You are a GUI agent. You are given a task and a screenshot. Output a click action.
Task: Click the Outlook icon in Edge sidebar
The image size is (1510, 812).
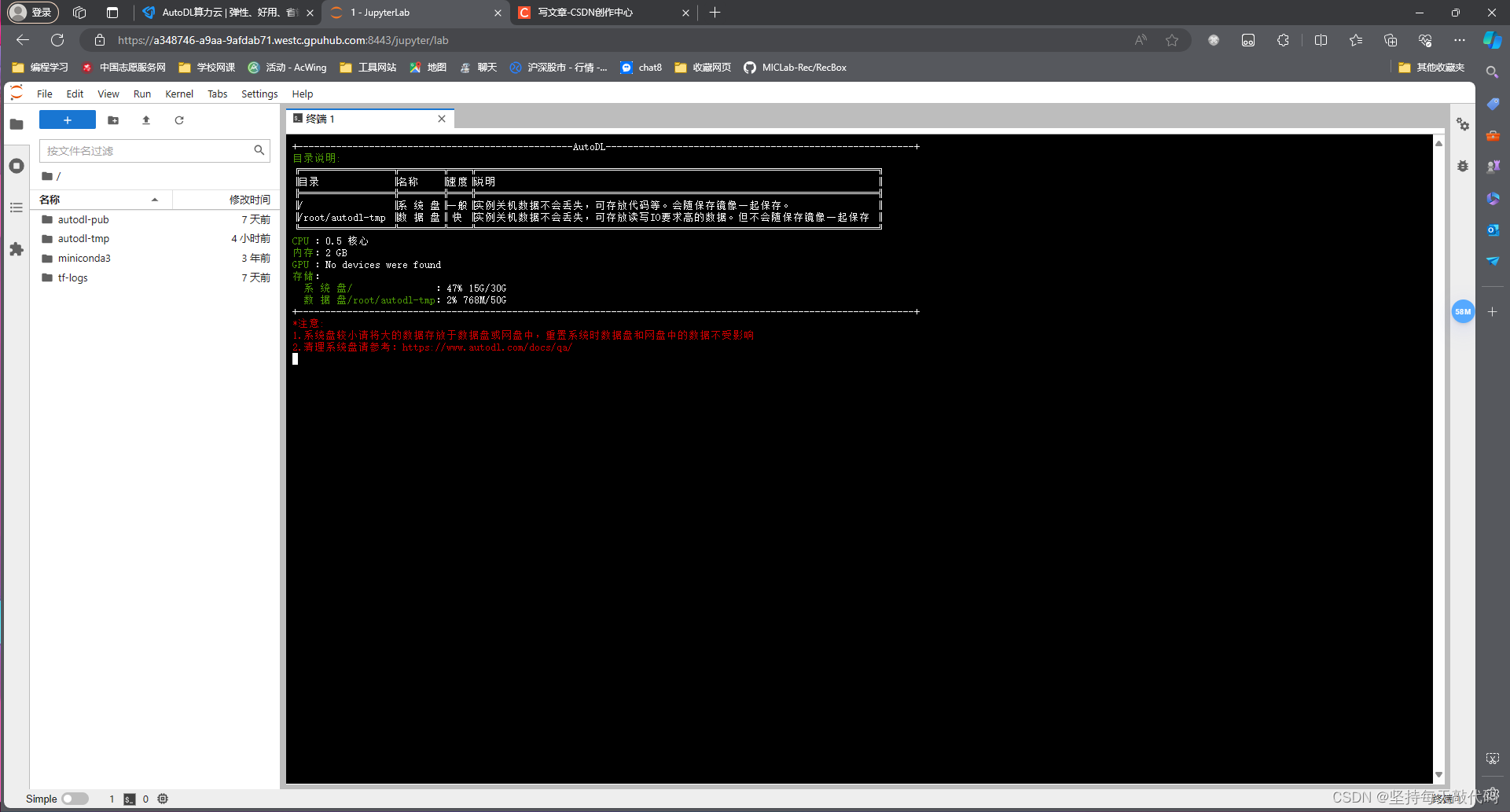click(1492, 230)
